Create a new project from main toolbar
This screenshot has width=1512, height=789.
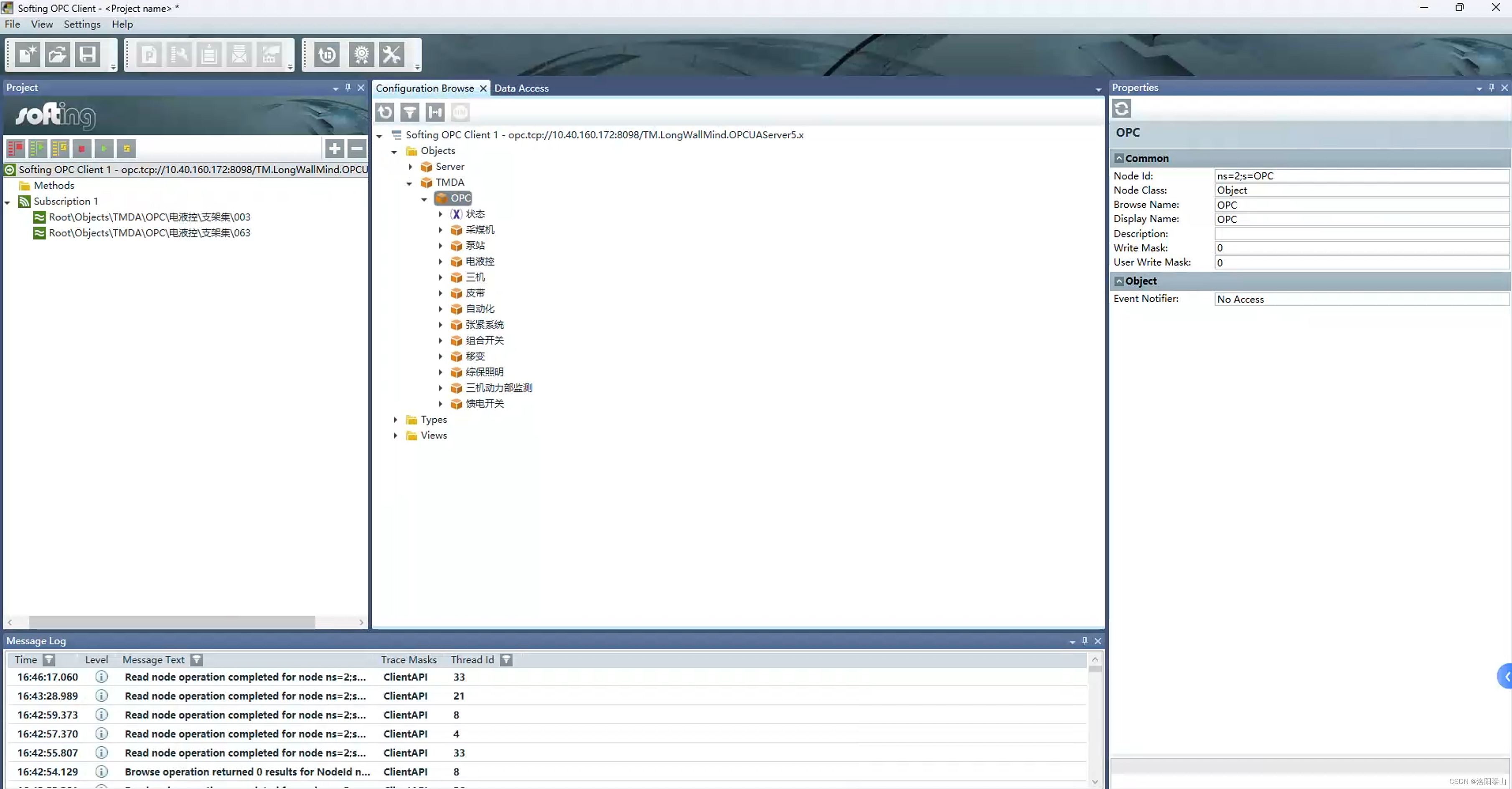pos(27,55)
